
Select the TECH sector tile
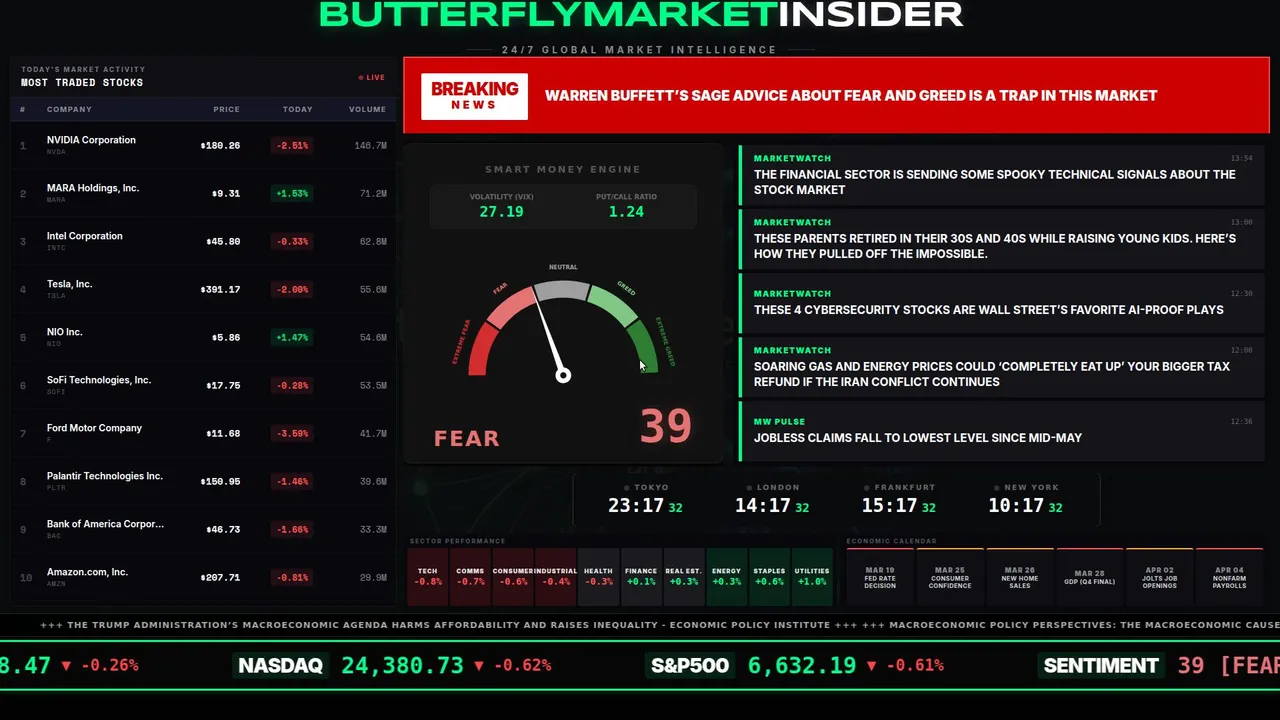(x=428, y=577)
